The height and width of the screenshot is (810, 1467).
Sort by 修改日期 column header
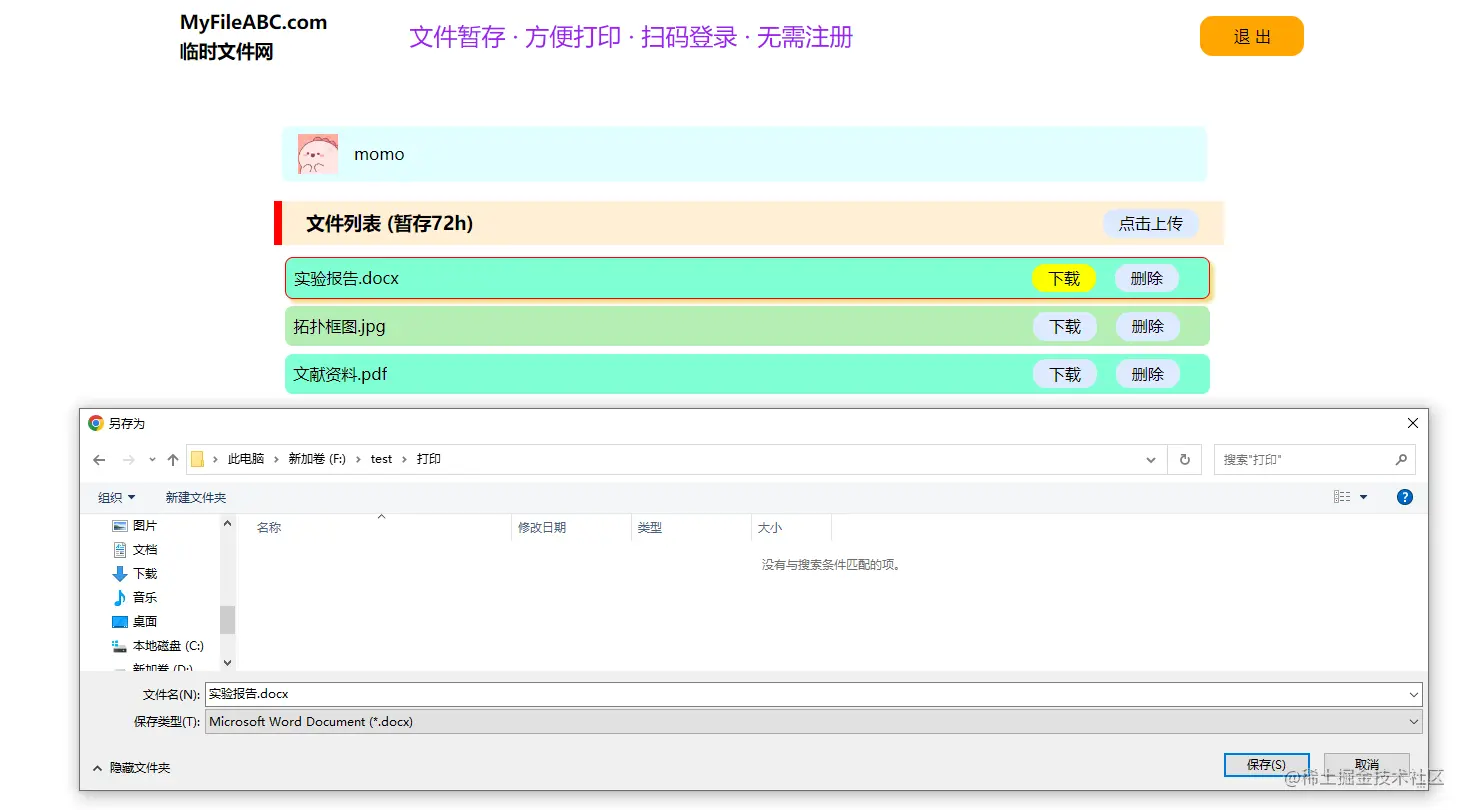click(572, 527)
